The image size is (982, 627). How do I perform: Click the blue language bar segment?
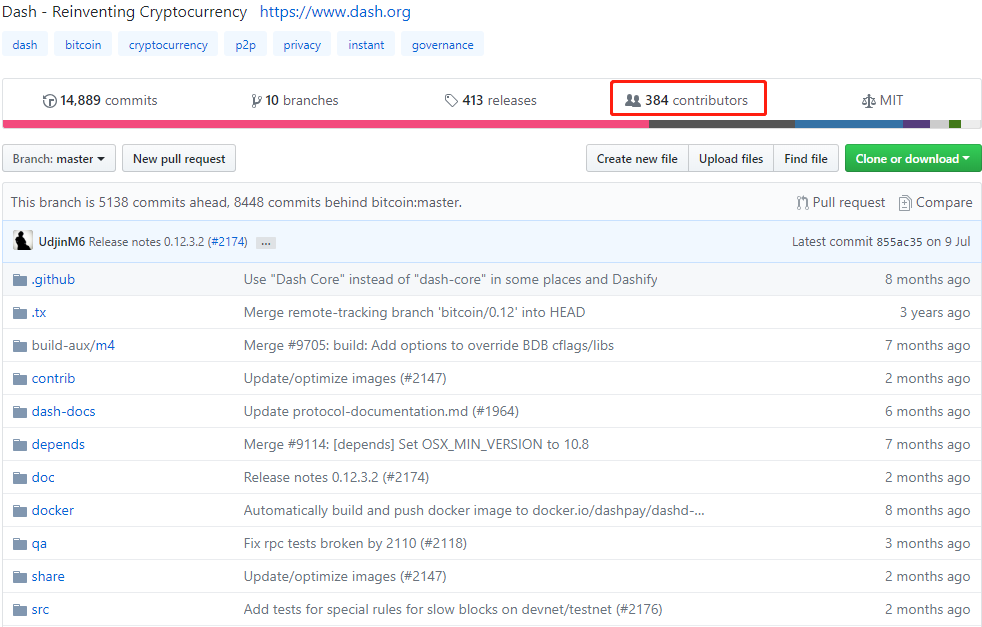(849, 124)
